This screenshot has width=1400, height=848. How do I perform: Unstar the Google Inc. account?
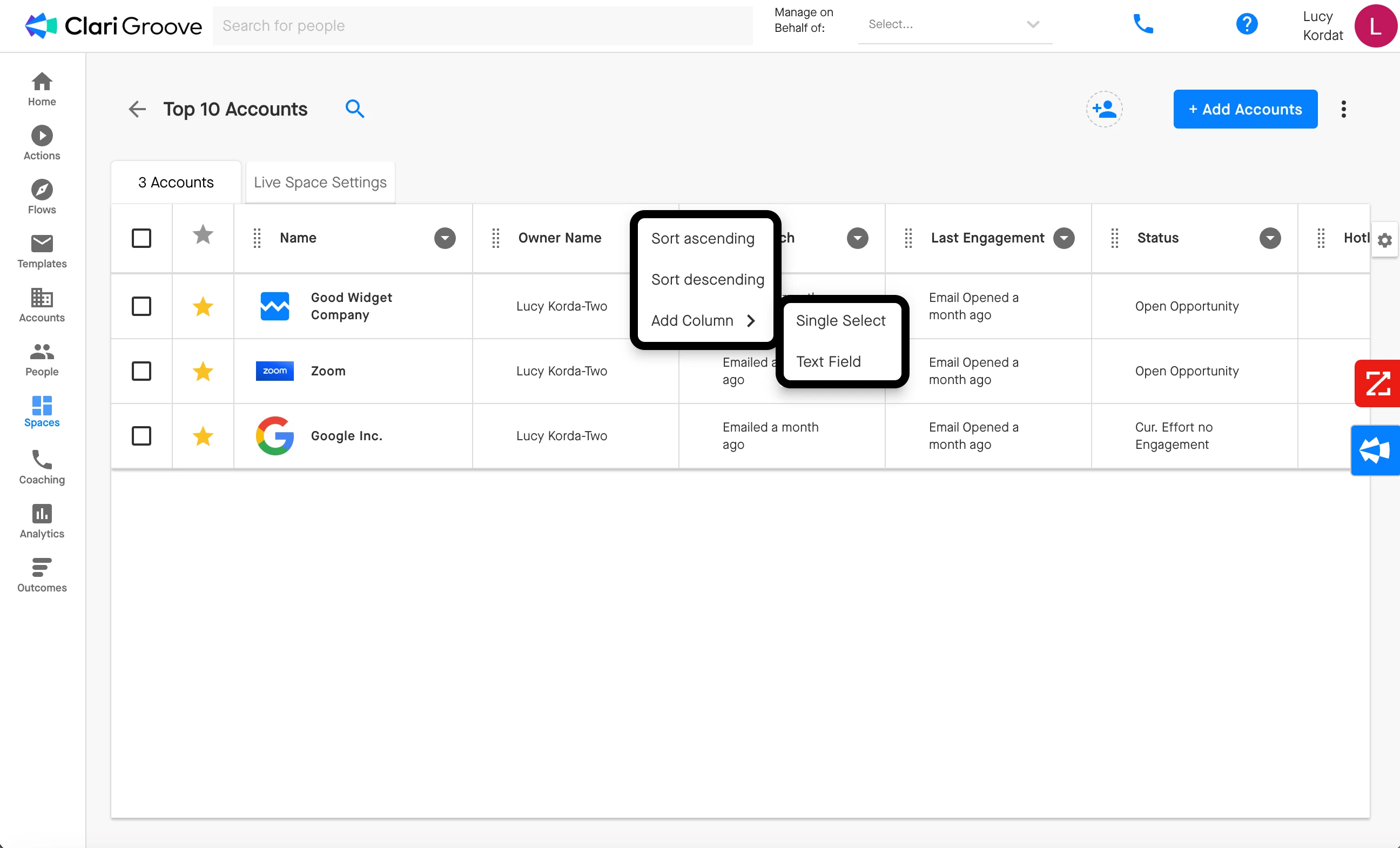(203, 436)
